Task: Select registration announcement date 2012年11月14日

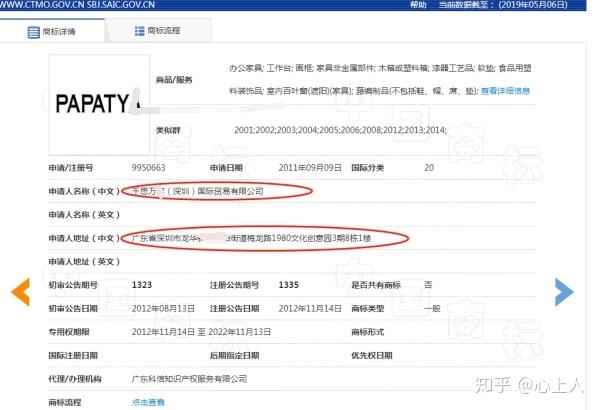Action: pyautogui.click(x=310, y=309)
